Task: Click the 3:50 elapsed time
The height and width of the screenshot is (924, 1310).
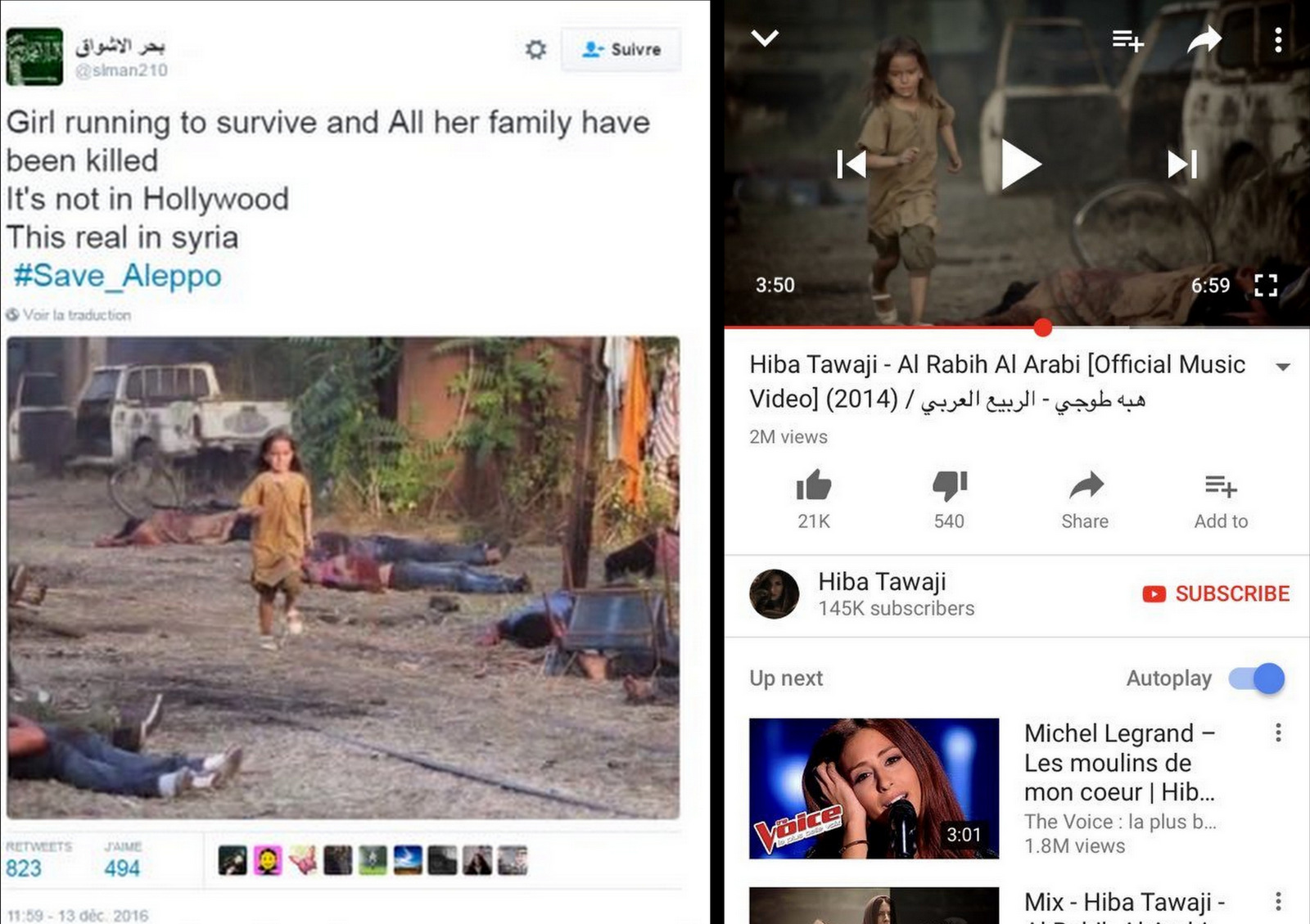Action: [x=775, y=286]
